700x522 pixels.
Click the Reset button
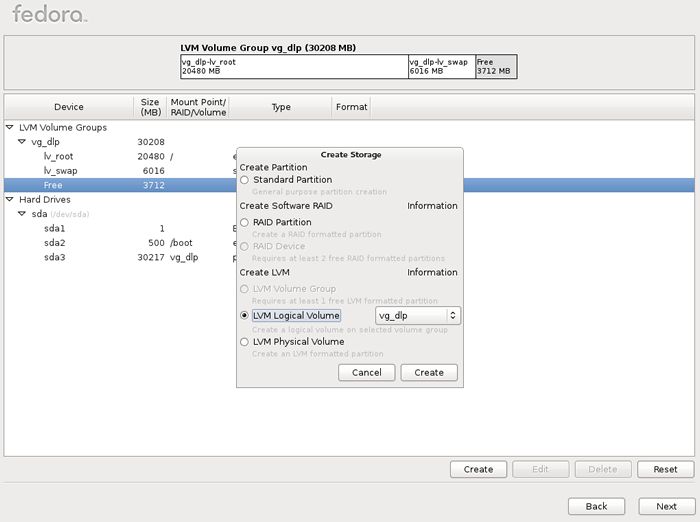coord(665,469)
